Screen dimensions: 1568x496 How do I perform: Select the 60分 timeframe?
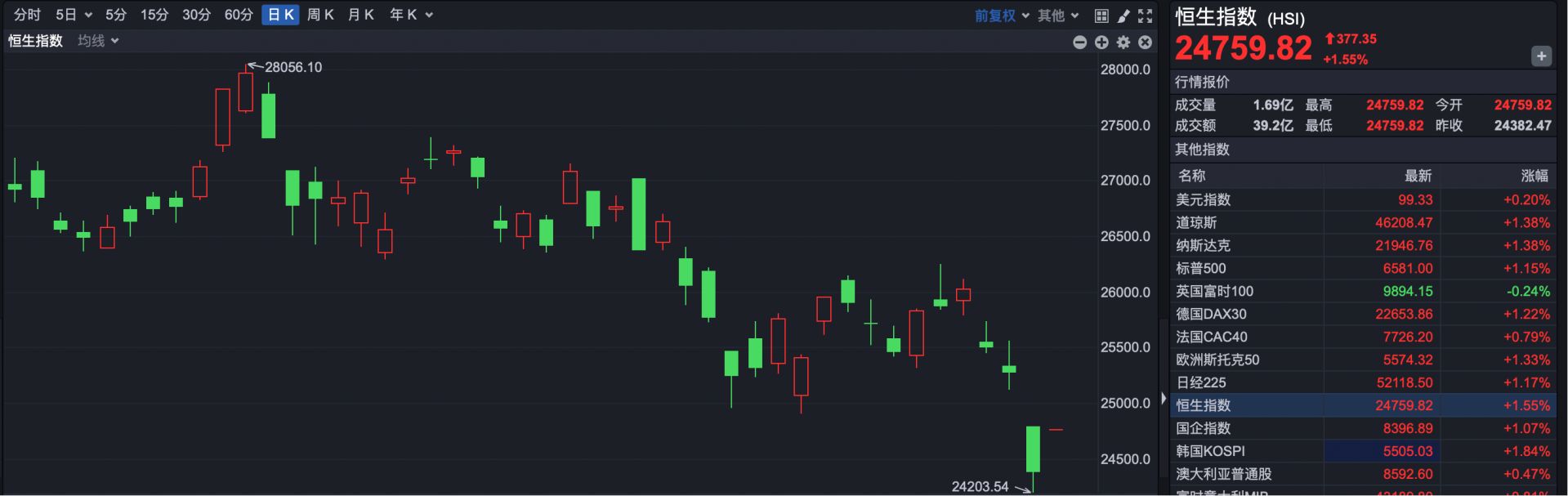pyautogui.click(x=239, y=15)
